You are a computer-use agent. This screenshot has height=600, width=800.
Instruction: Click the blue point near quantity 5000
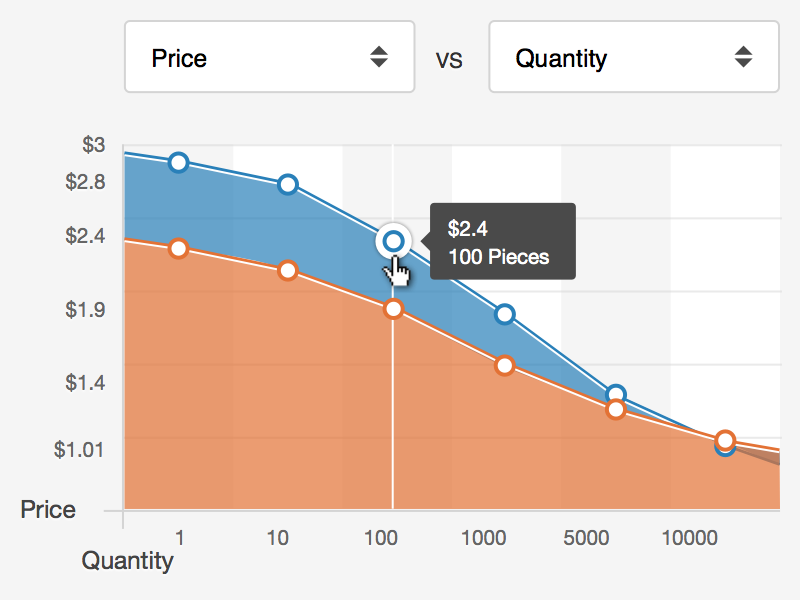(617, 394)
